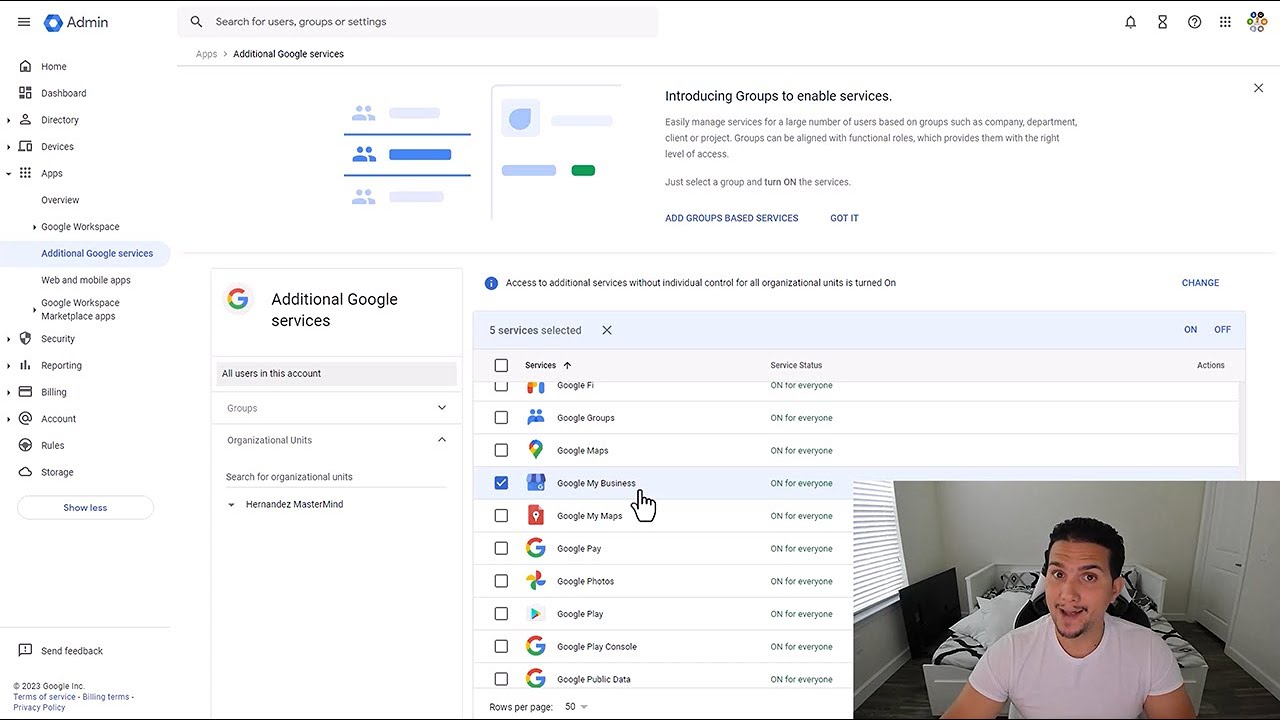Click the Google My Business service icon
Viewport: 1280px width, 720px height.
point(535,483)
